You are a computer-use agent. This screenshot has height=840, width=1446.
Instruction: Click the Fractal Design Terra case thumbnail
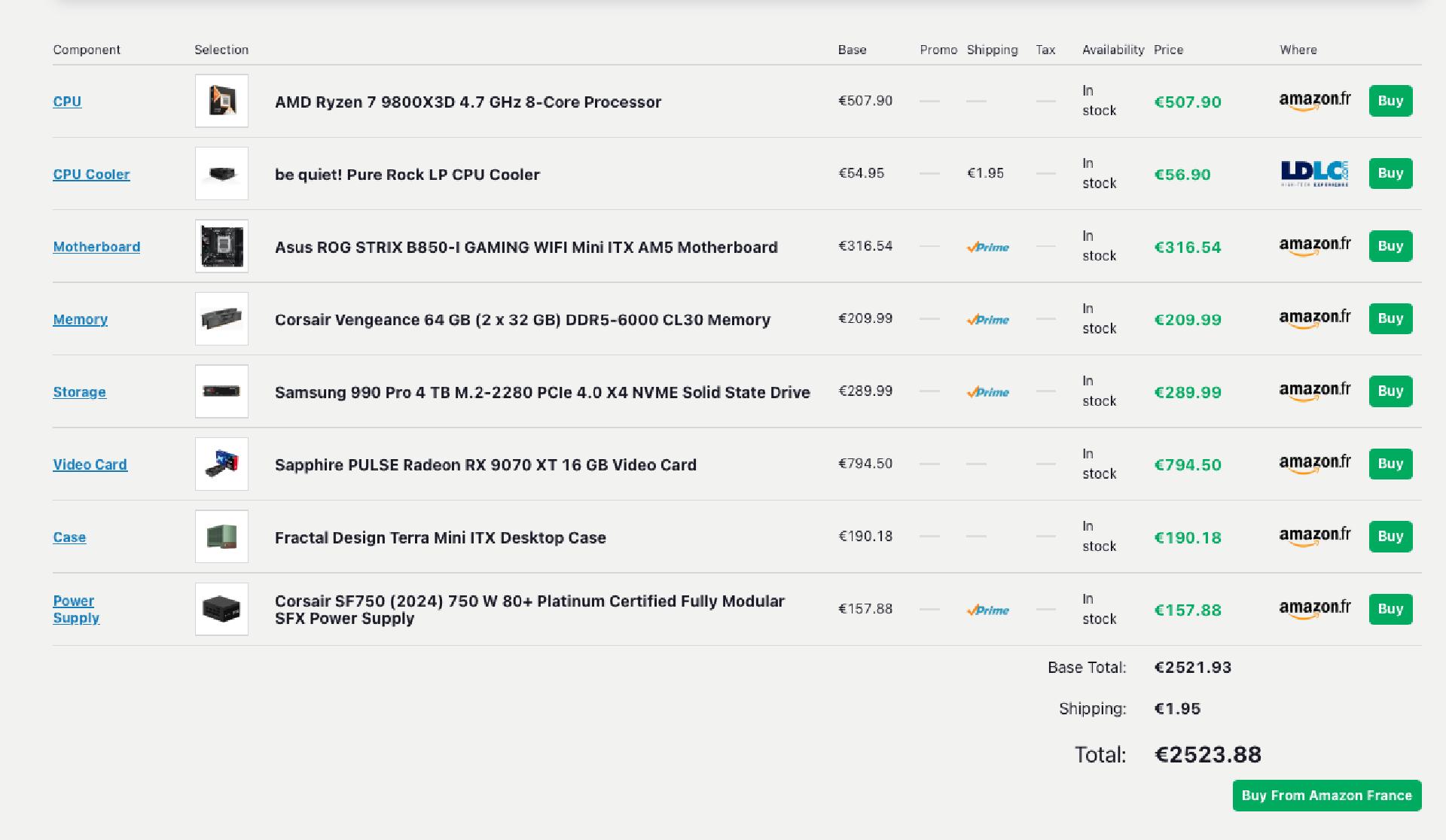pyautogui.click(x=221, y=537)
